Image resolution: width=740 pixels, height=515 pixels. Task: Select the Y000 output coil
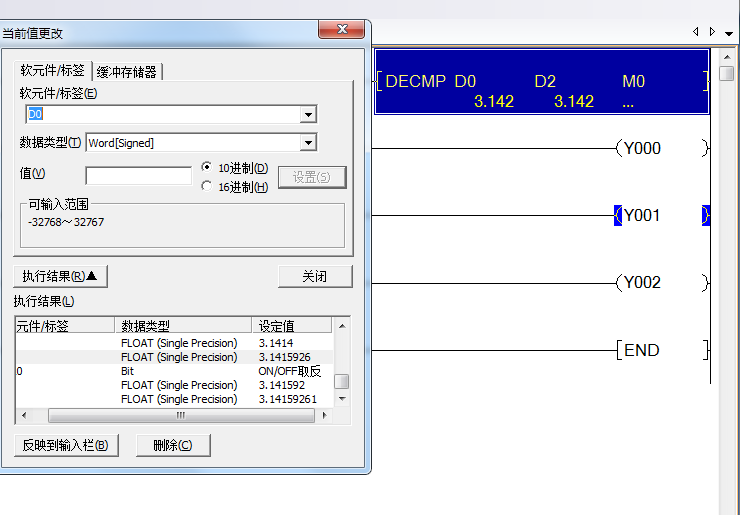(x=642, y=148)
